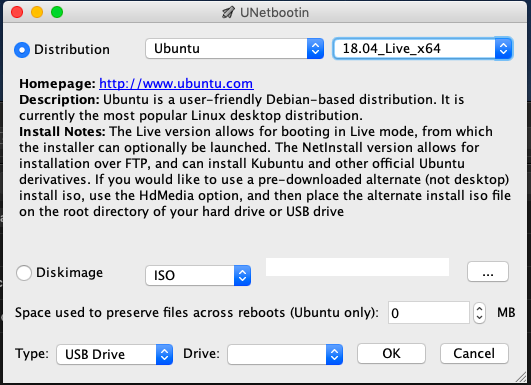Open the Drive selection dropdown
531x385 pixels.
click(285, 354)
